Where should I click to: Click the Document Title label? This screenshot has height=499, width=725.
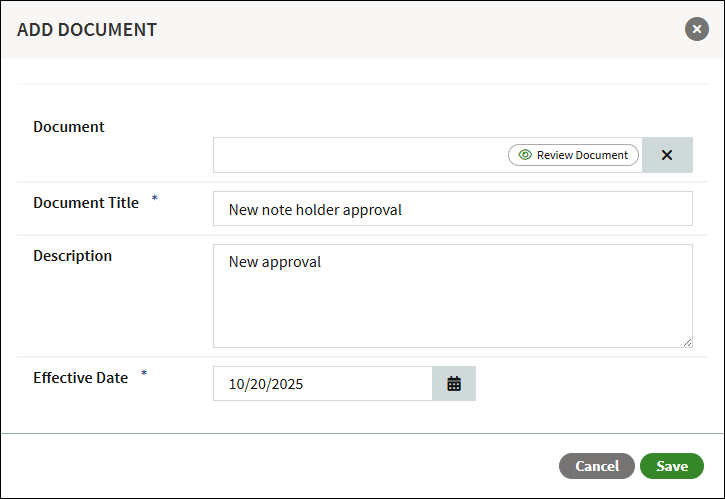(86, 202)
